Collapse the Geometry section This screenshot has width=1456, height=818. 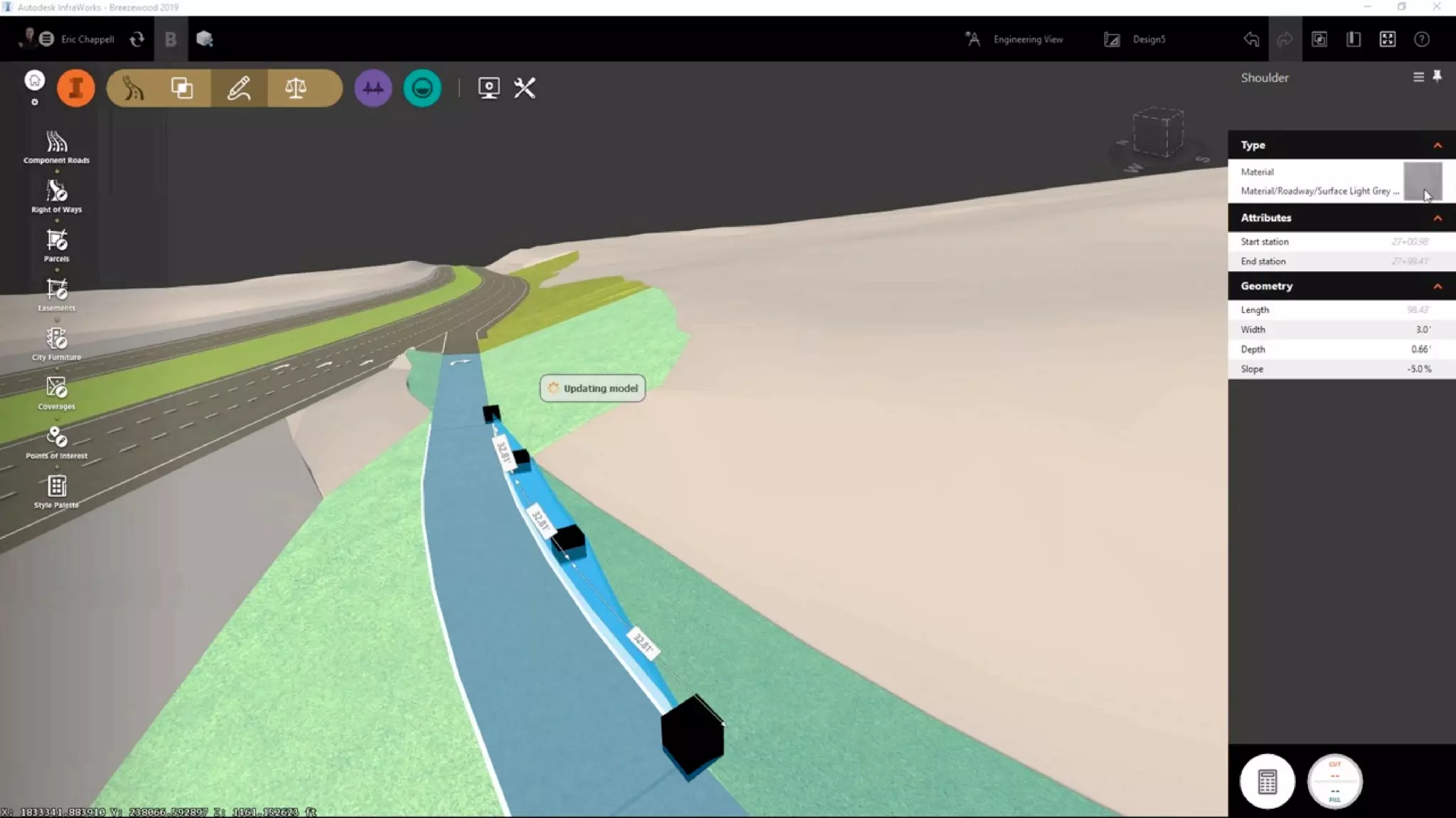point(1437,286)
